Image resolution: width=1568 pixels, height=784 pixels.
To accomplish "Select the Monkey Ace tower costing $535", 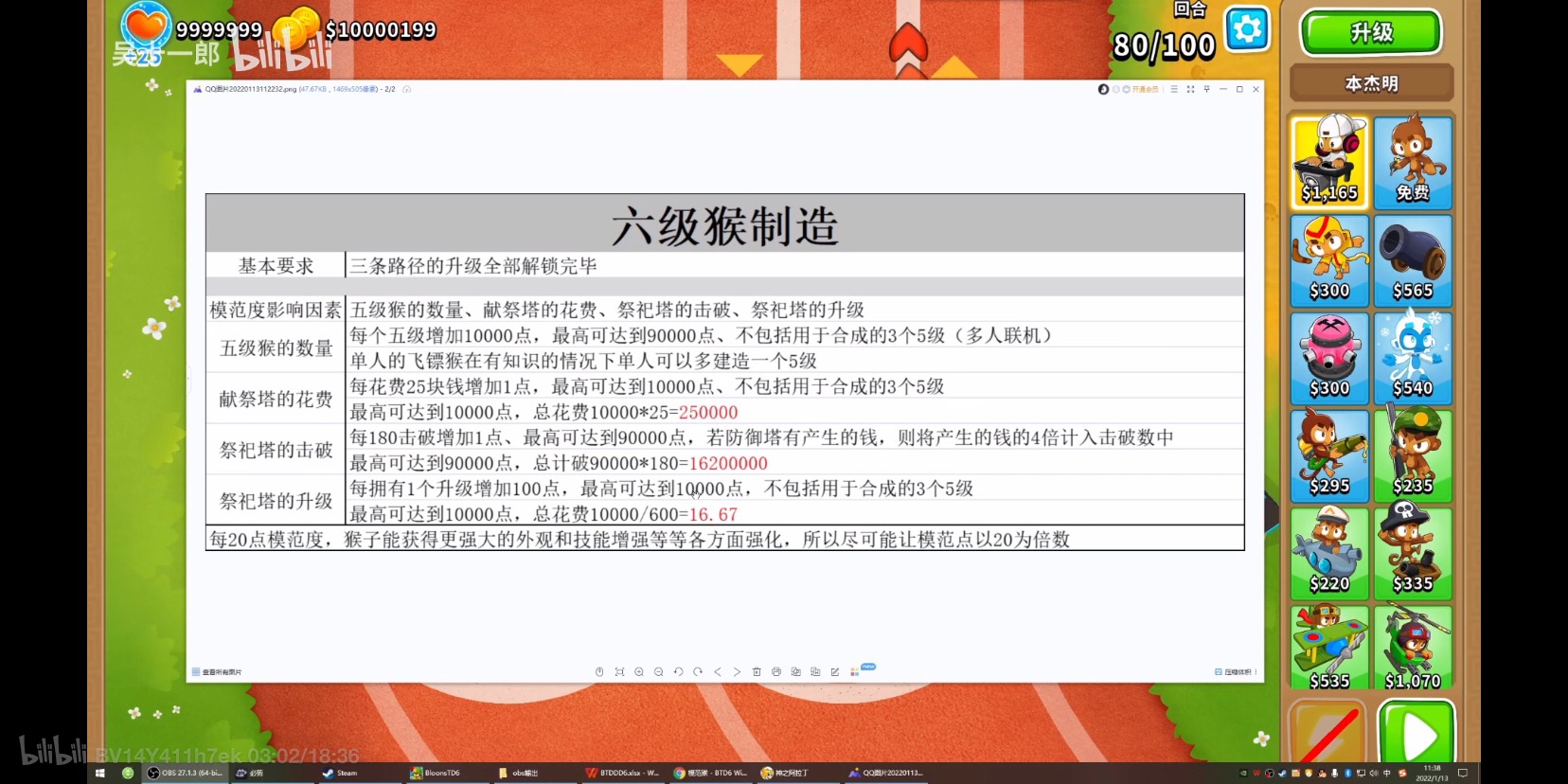I will 1329,648.
